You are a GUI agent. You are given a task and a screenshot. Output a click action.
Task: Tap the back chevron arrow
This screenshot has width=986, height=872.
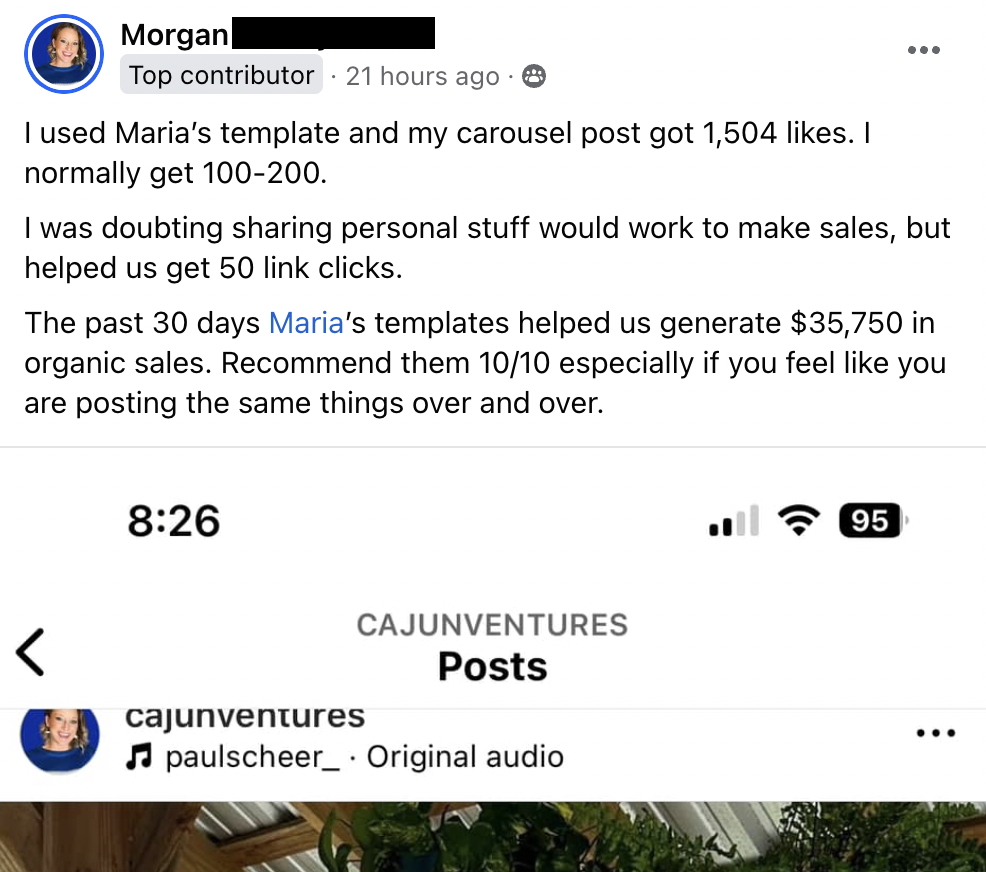pos(31,651)
